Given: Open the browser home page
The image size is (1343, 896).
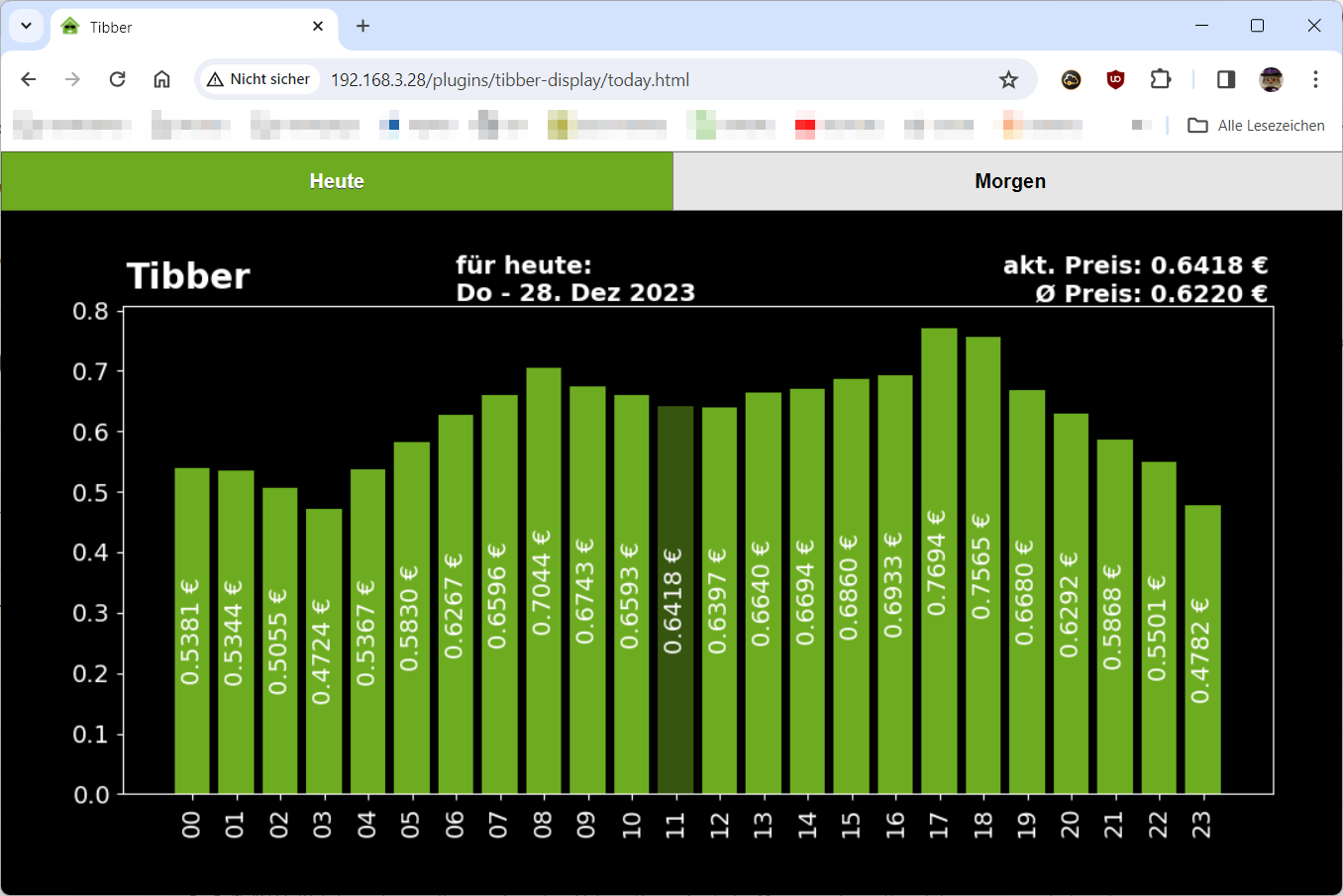Looking at the screenshot, I should click(161, 79).
